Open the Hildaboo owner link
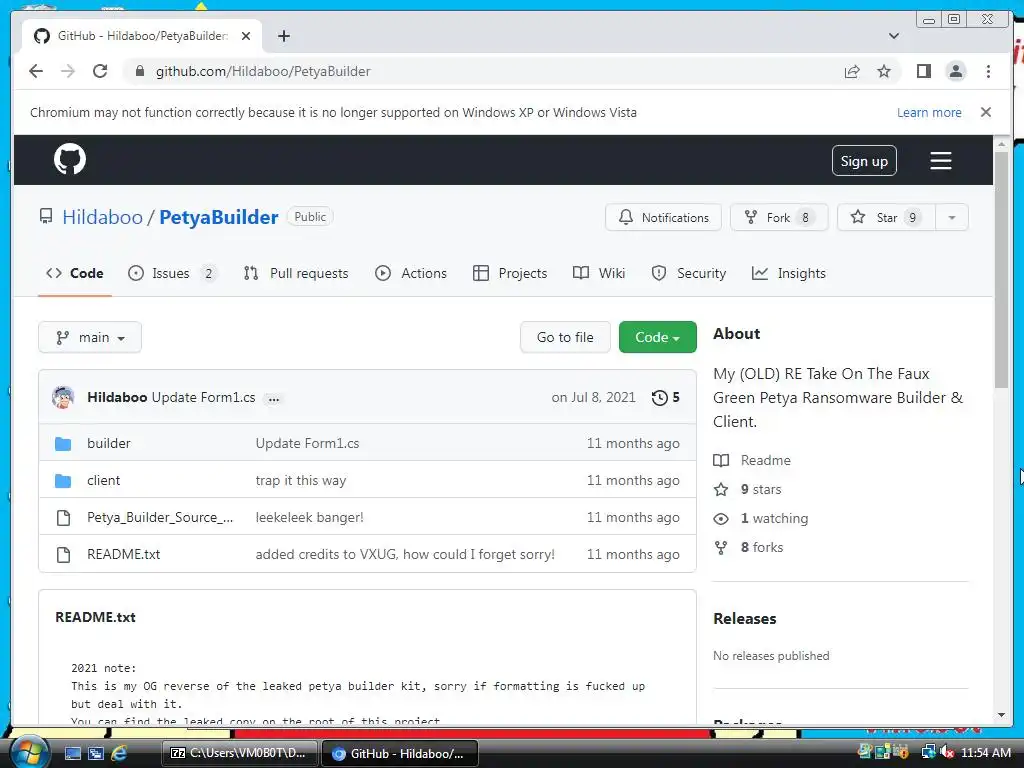Viewport: 1024px width, 768px height. (102, 217)
